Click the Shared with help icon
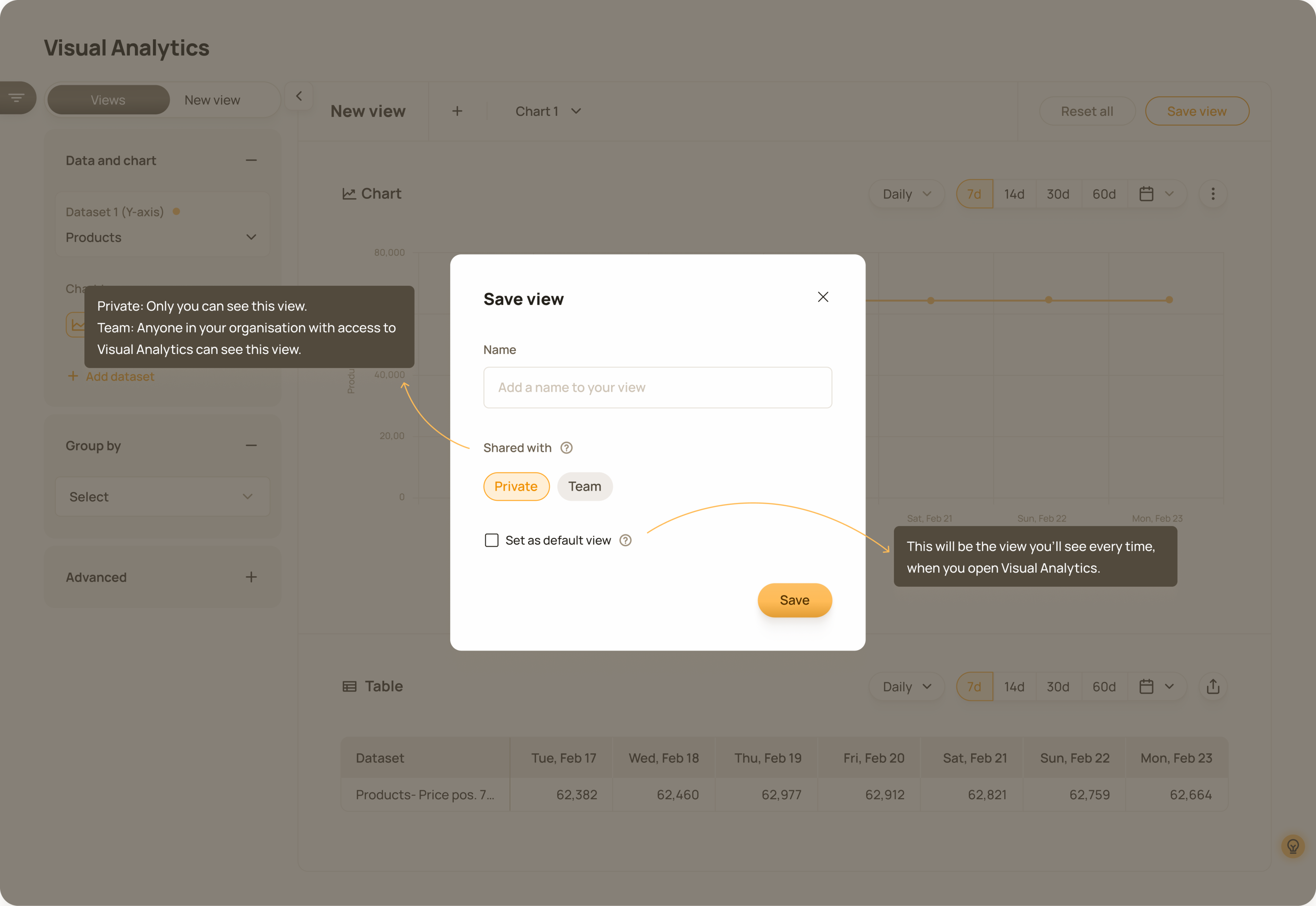 tap(566, 448)
